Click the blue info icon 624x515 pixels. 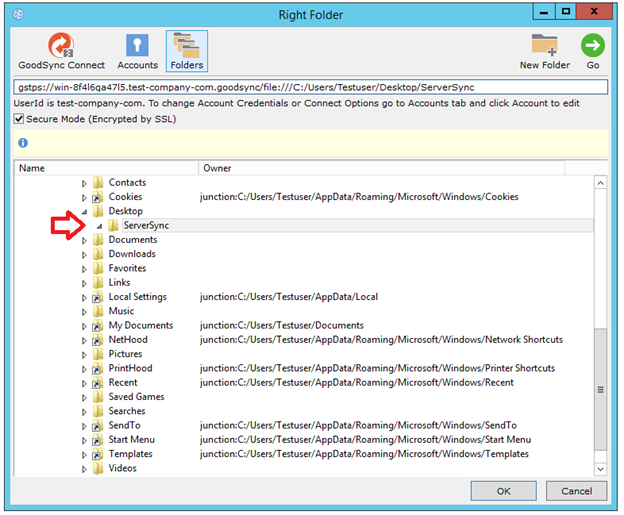pyautogui.click(x=23, y=143)
